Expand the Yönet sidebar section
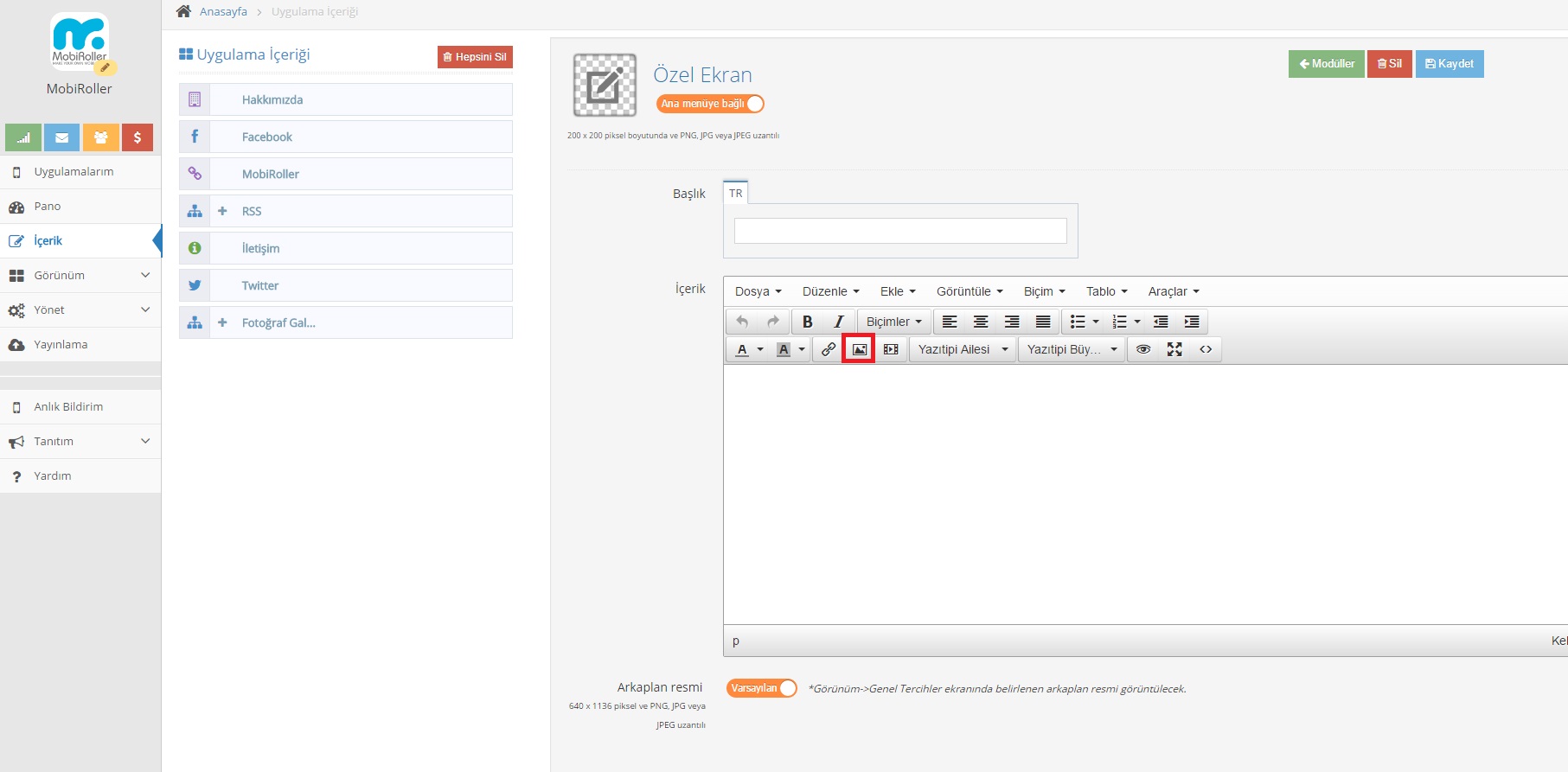 point(80,310)
